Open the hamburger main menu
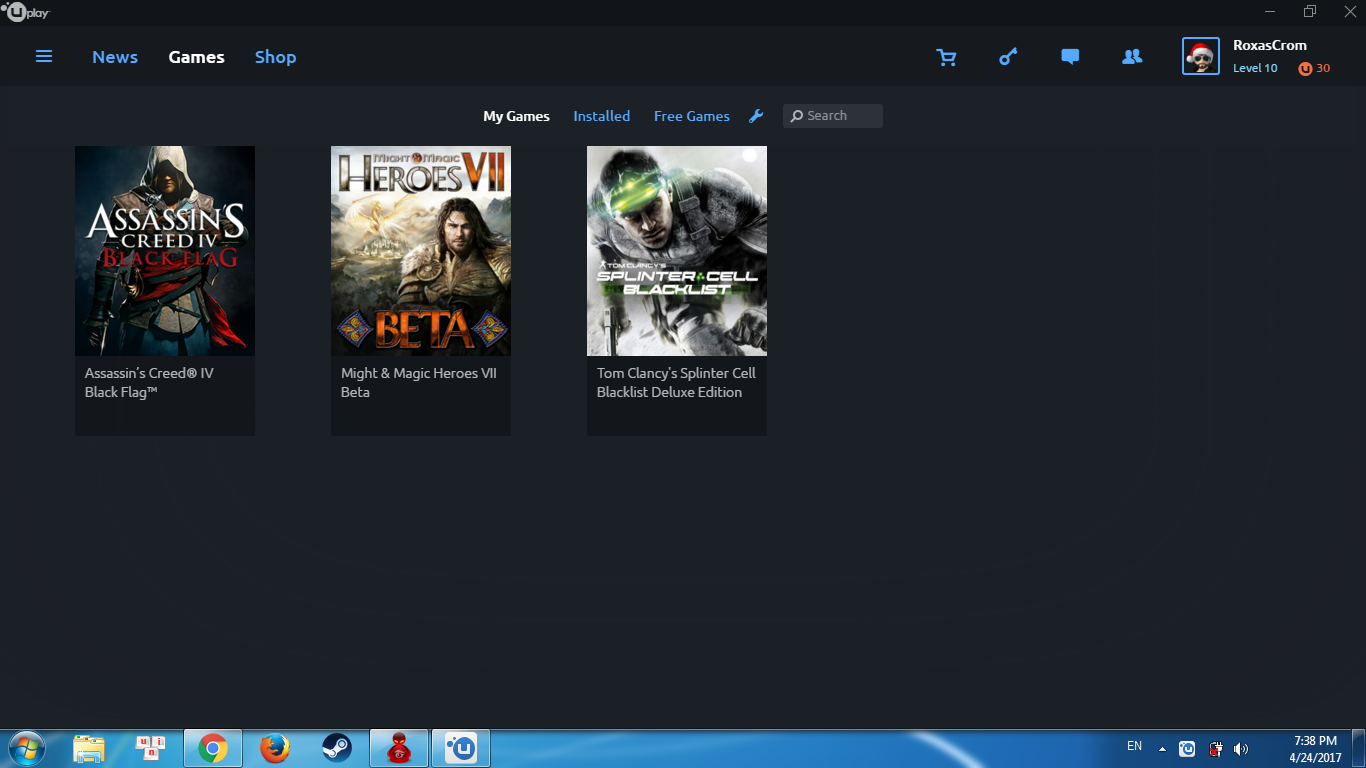1366x768 pixels. [x=44, y=57]
